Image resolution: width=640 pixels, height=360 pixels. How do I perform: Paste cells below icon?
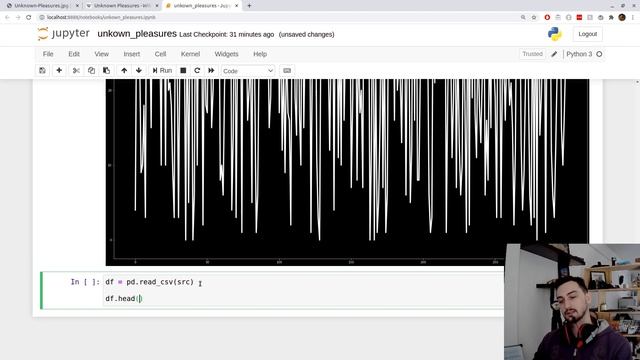106,71
